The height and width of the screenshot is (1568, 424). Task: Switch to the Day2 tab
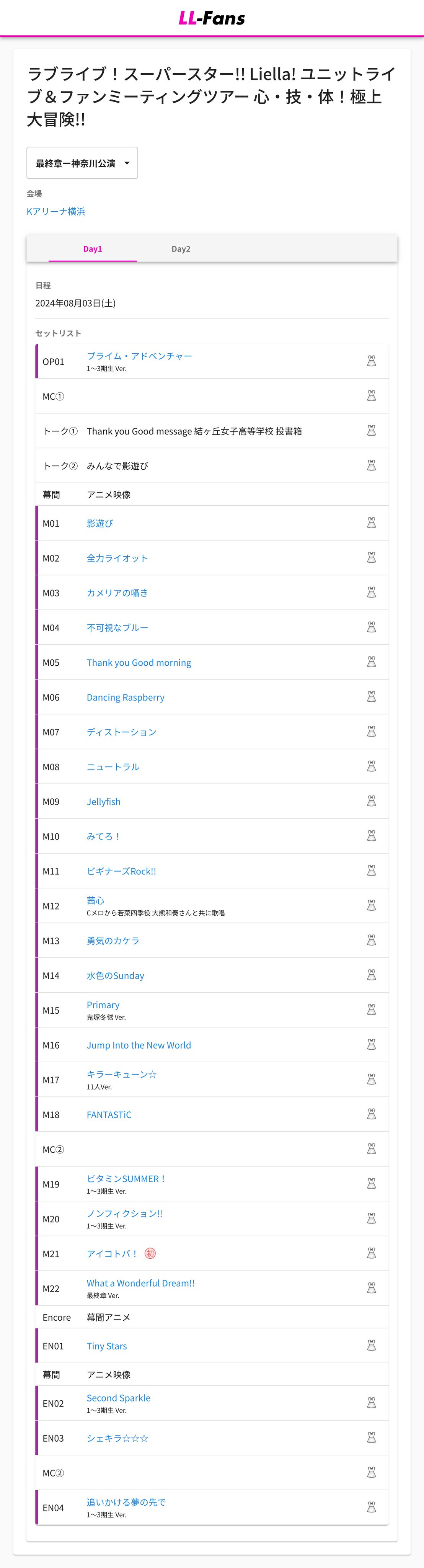coord(181,249)
